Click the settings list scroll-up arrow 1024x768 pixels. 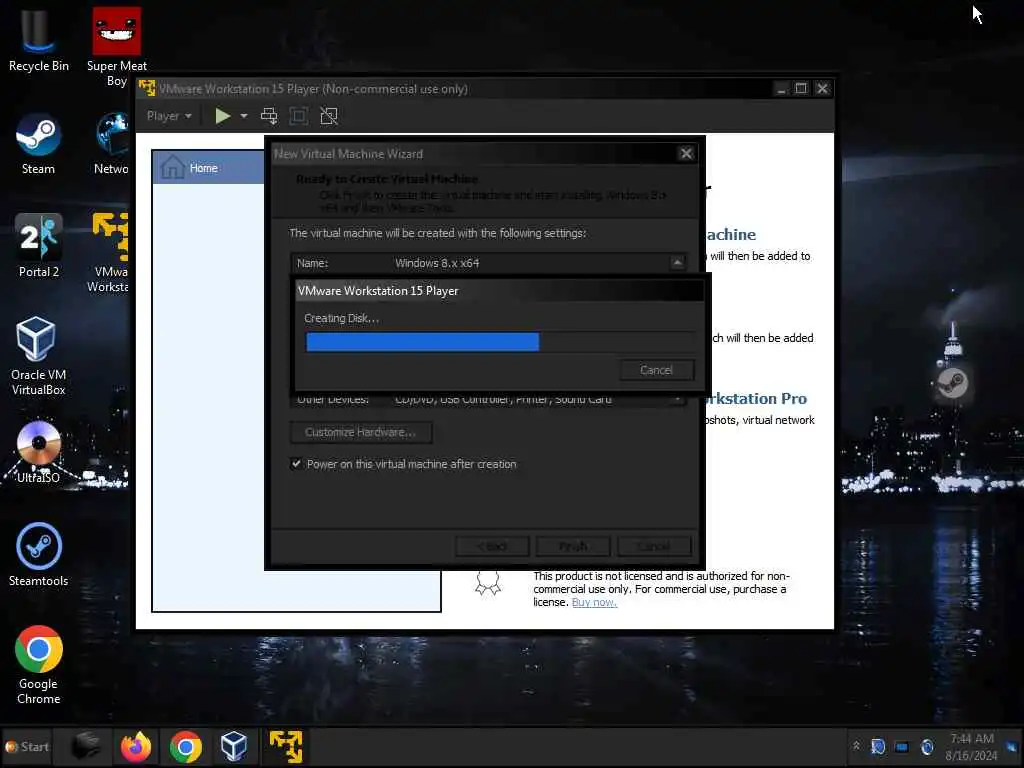pyautogui.click(x=677, y=263)
